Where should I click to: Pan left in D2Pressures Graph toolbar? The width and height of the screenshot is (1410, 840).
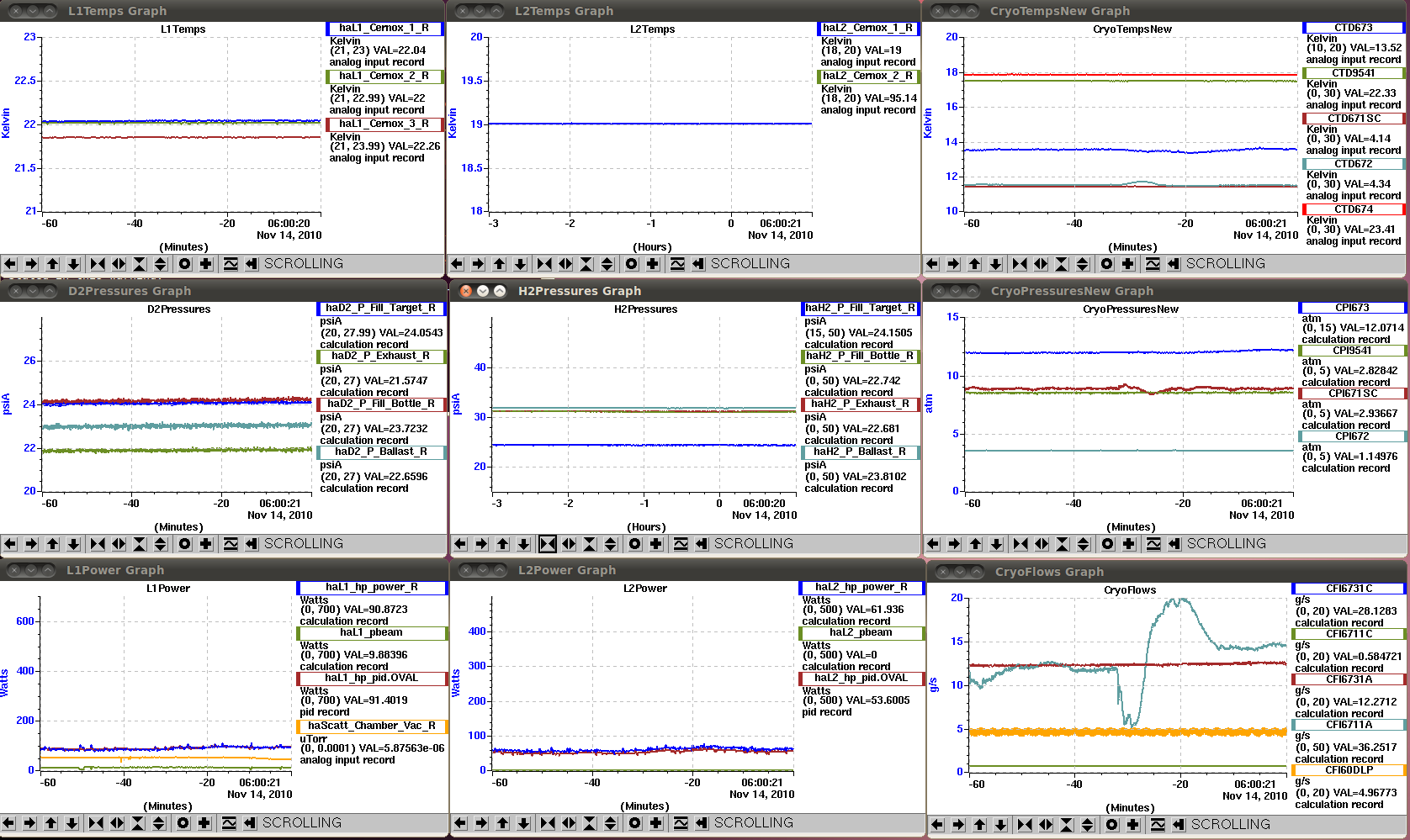pyautogui.click(x=10, y=544)
